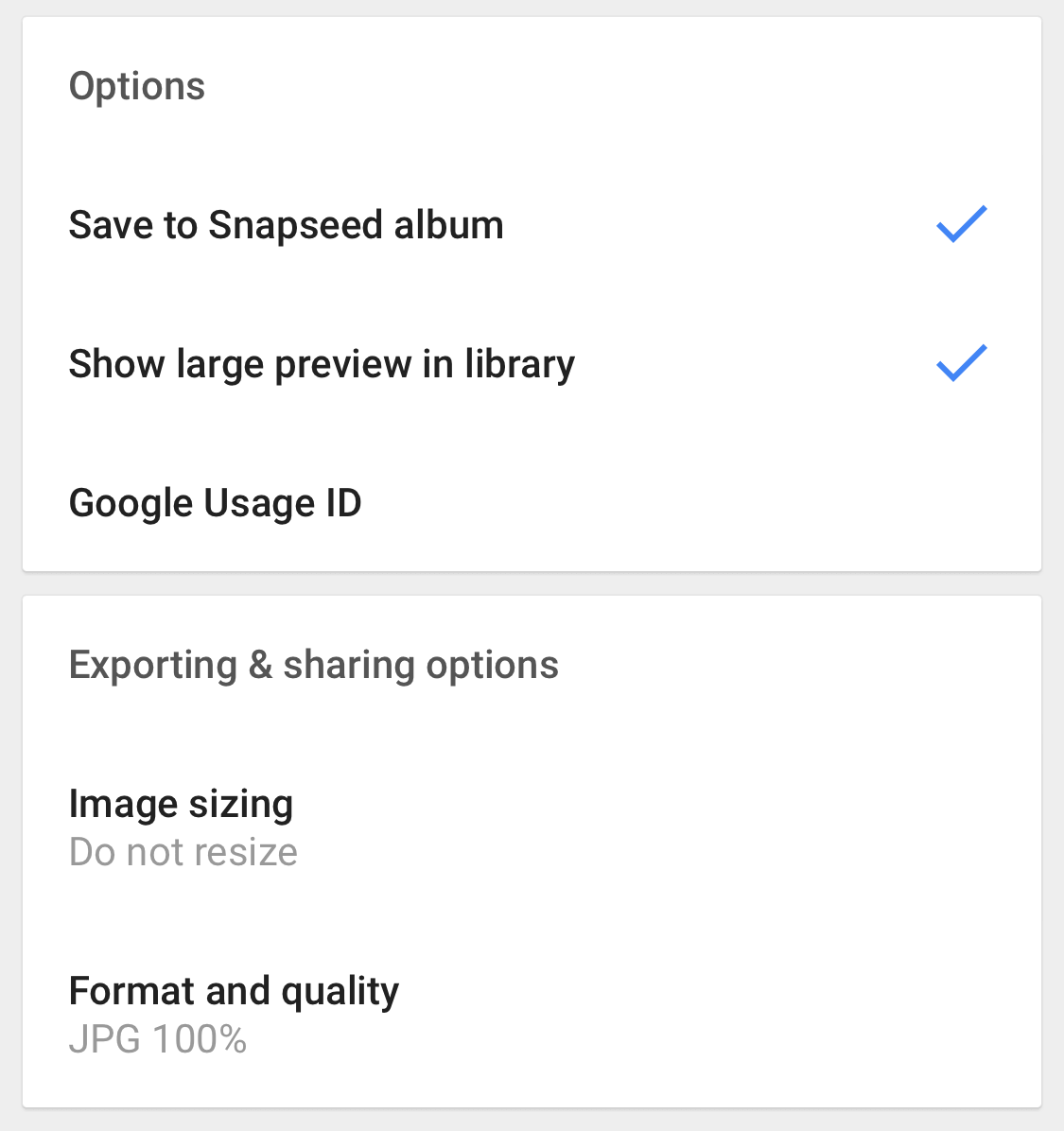Select the "Do not resize" value text

click(183, 852)
